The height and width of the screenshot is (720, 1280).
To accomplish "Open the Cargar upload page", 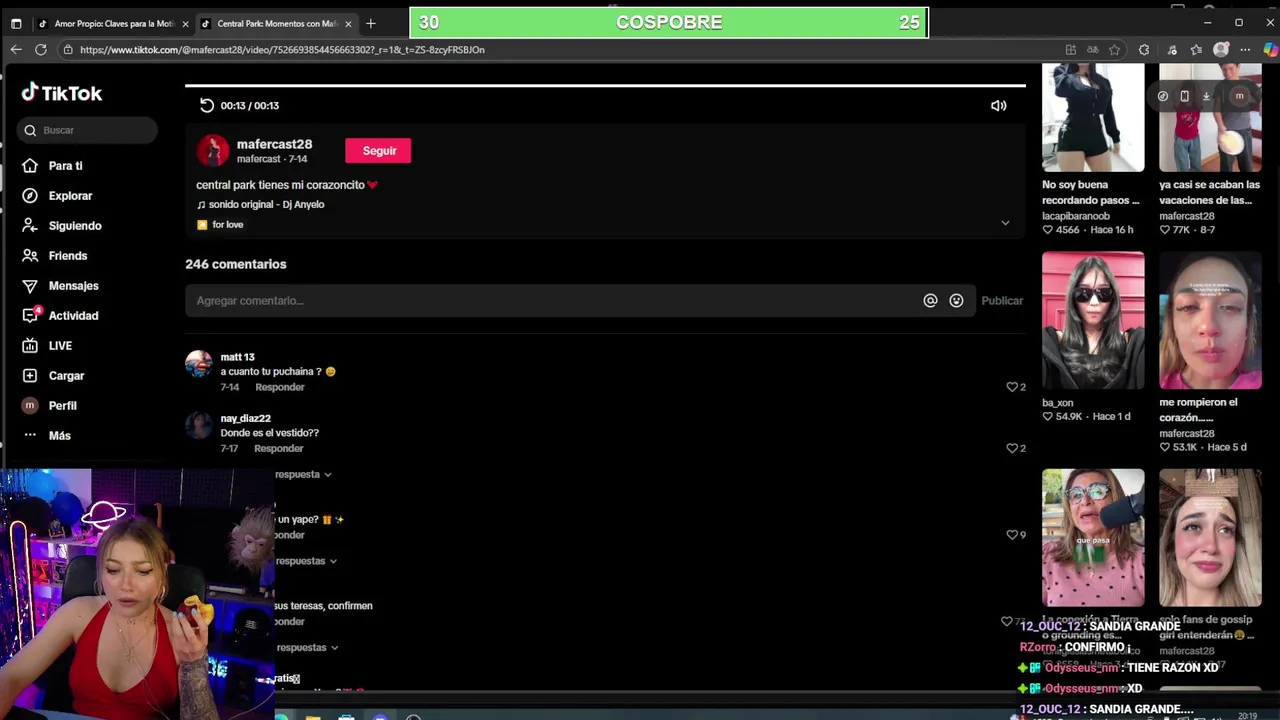I will tap(66, 376).
